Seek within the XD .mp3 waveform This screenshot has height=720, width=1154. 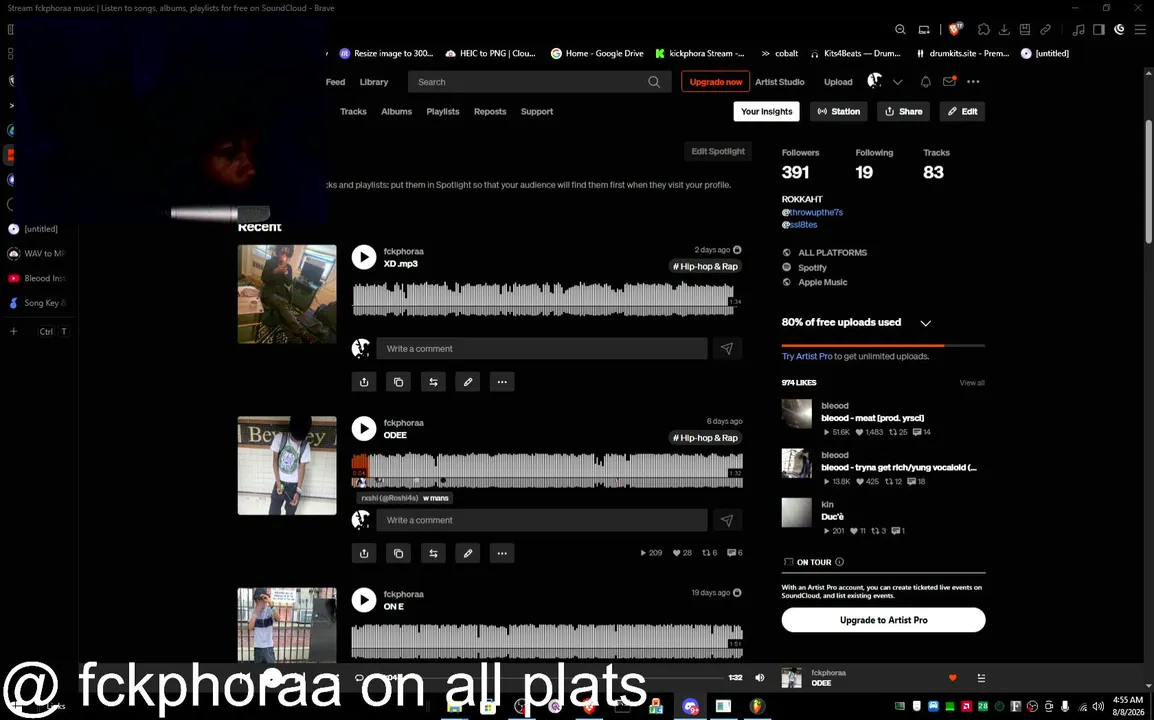coord(546,299)
